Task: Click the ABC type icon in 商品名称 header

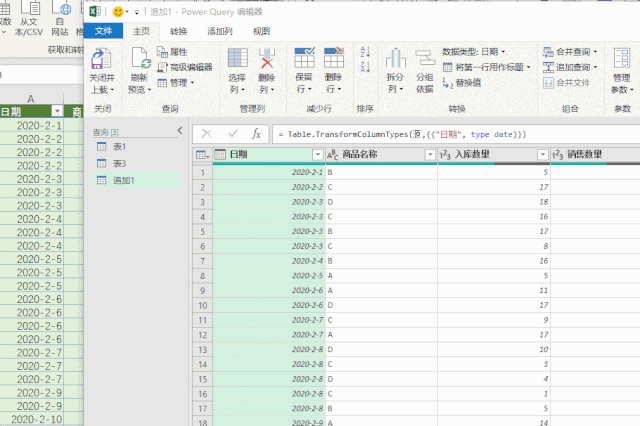Action: coord(333,155)
